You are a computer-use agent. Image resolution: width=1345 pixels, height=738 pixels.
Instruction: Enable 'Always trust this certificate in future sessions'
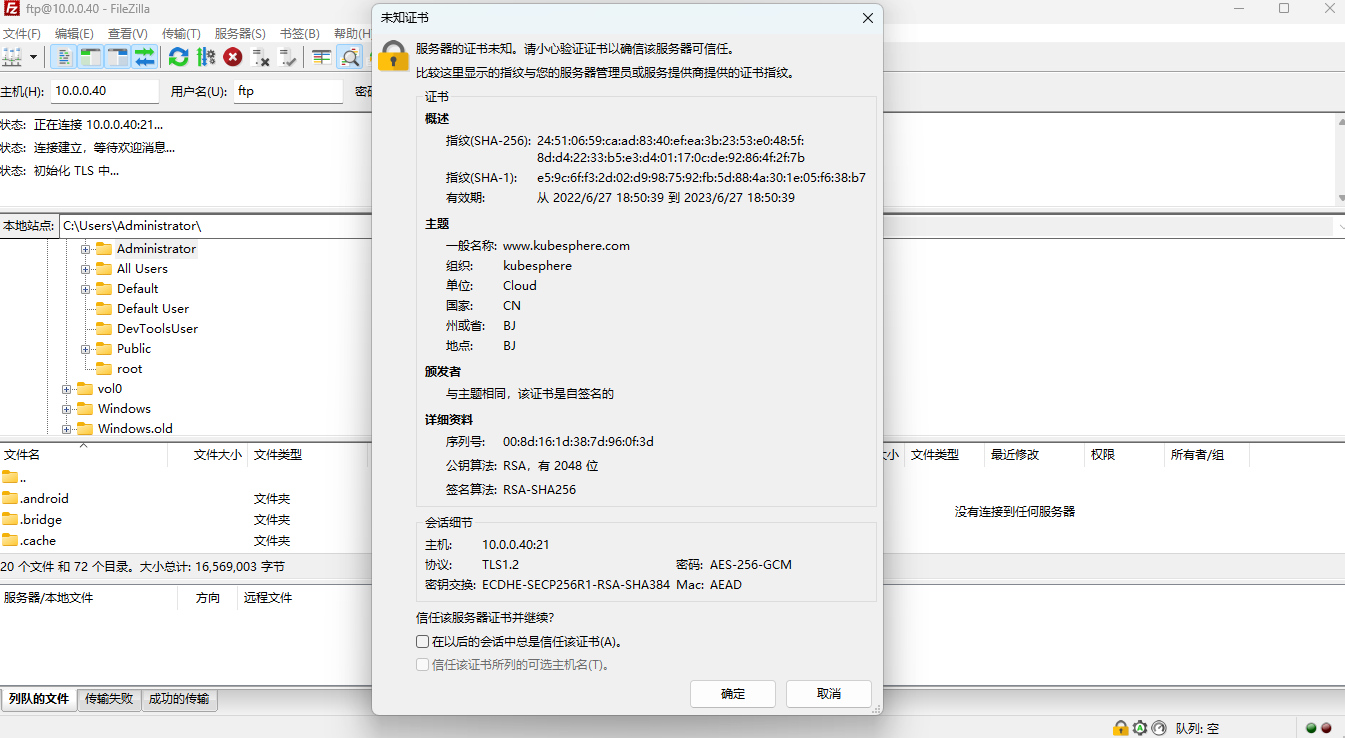click(x=422, y=642)
